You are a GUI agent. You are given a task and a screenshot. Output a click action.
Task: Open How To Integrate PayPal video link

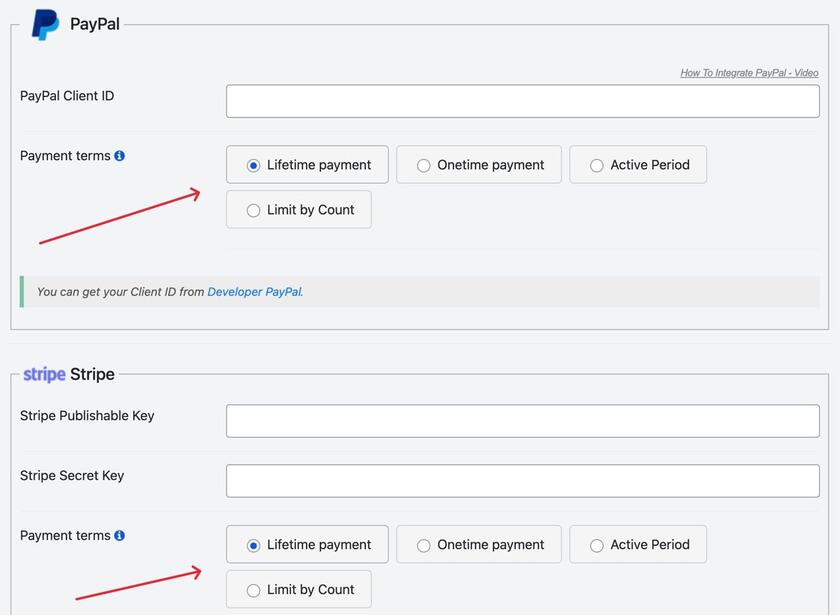(749, 73)
